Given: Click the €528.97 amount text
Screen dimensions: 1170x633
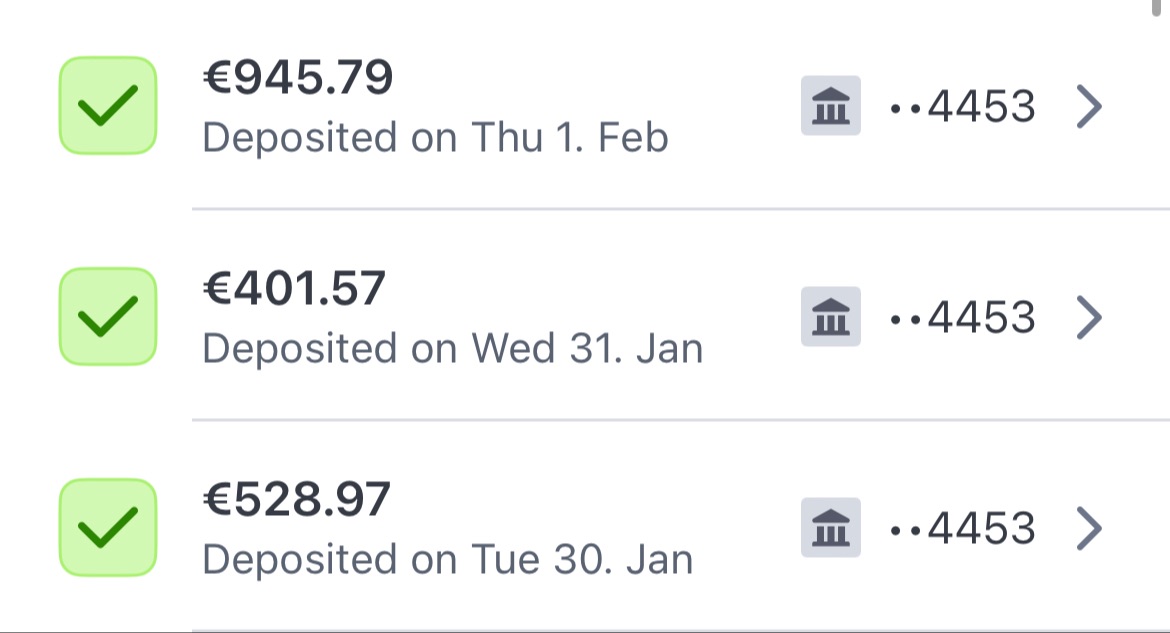Looking at the screenshot, I should click(x=296, y=500).
